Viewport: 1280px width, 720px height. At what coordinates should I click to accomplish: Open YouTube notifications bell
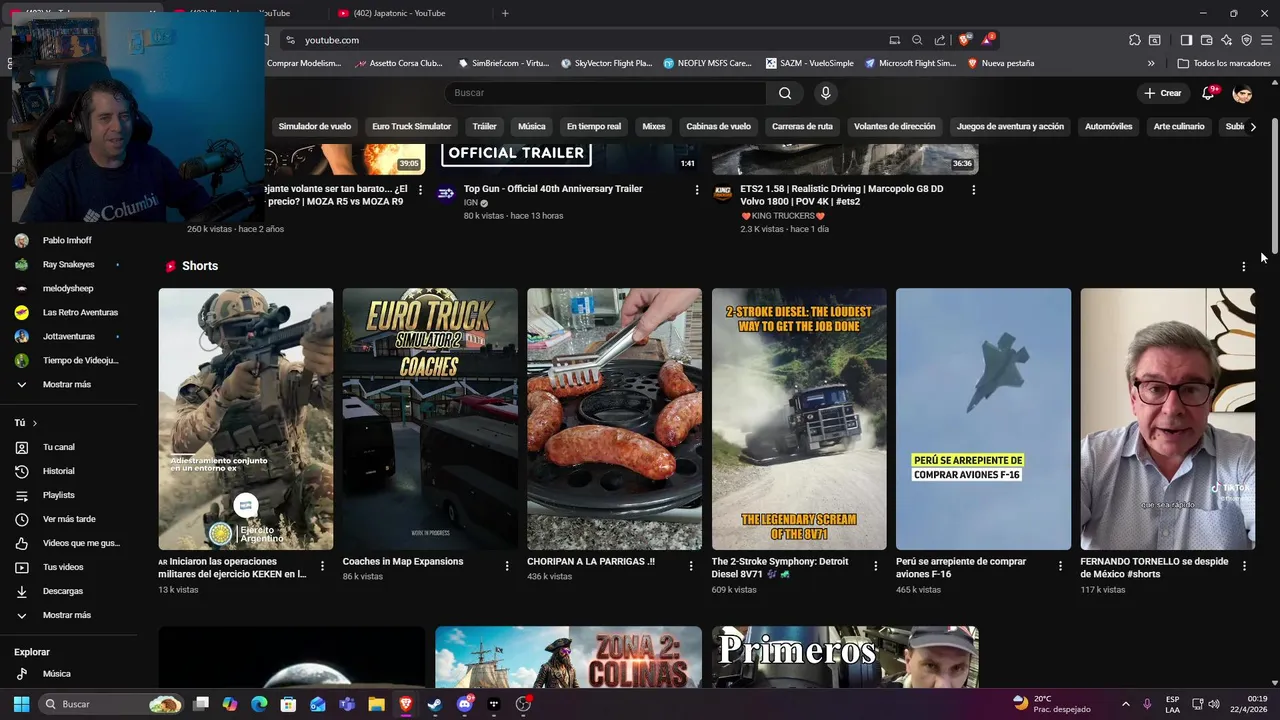pos(1209,93)
